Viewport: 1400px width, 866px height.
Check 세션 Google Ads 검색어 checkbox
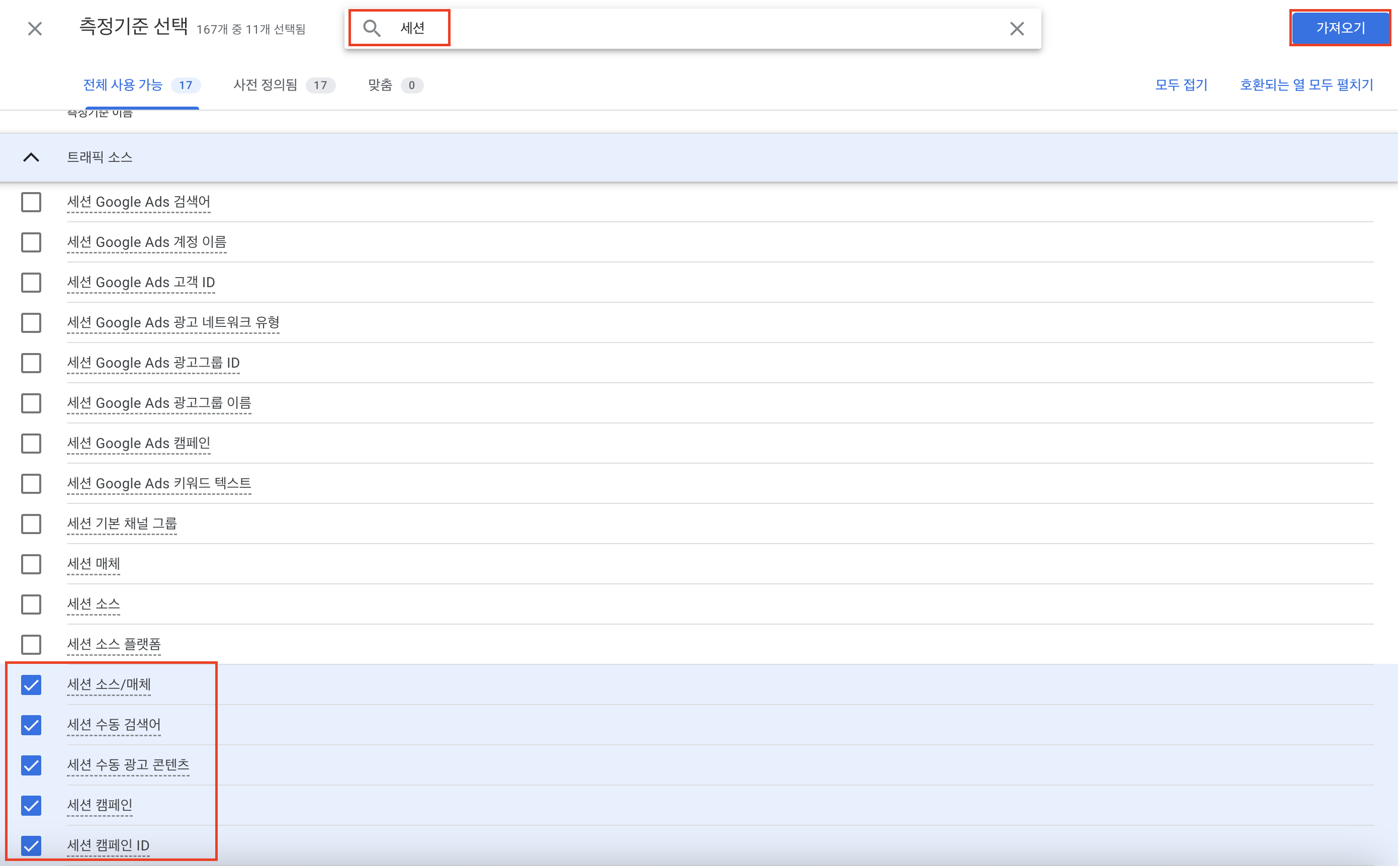[x=31, y=202]
